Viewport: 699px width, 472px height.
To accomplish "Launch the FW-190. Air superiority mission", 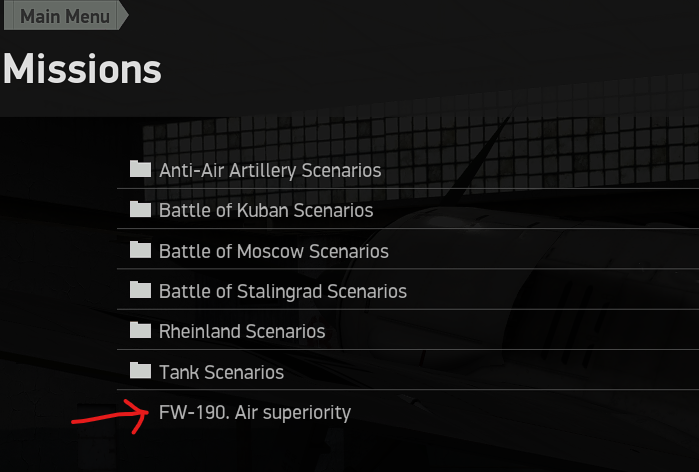I will point(254,412).
